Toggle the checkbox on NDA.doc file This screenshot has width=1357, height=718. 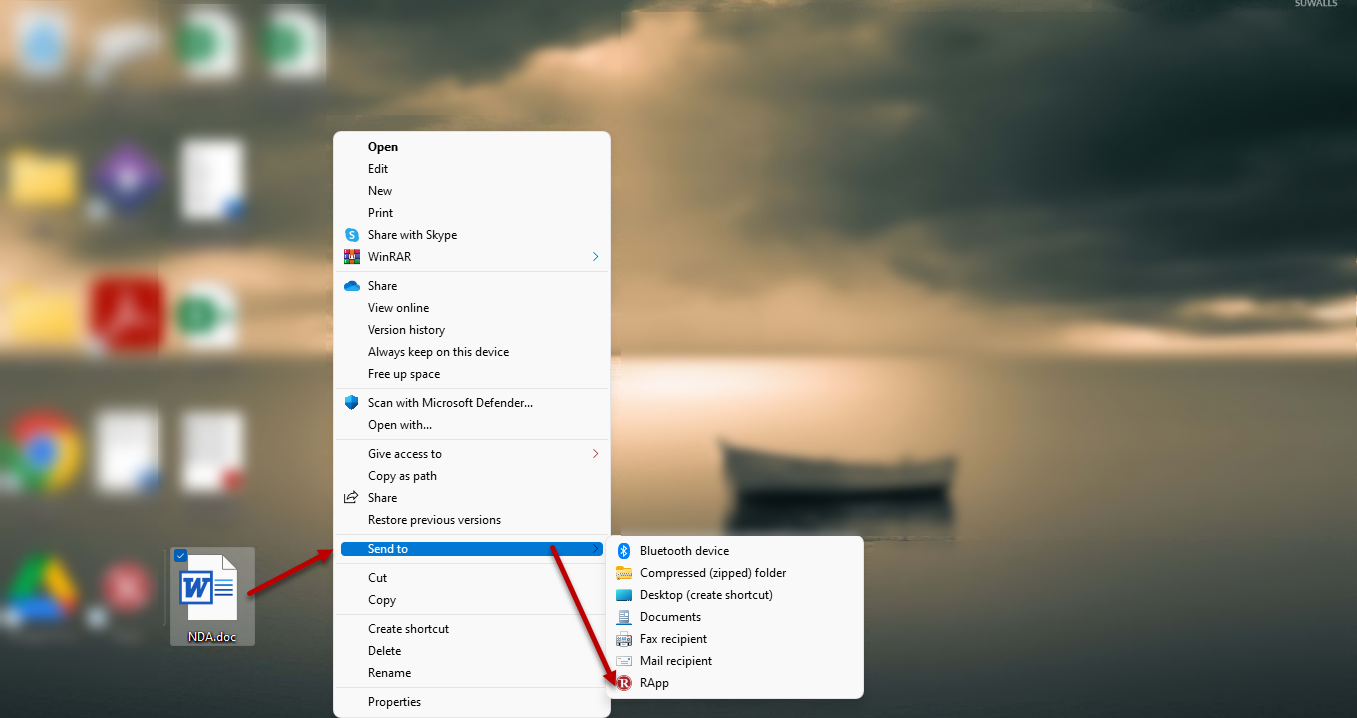pyautogui.click(x=180, y=556)
